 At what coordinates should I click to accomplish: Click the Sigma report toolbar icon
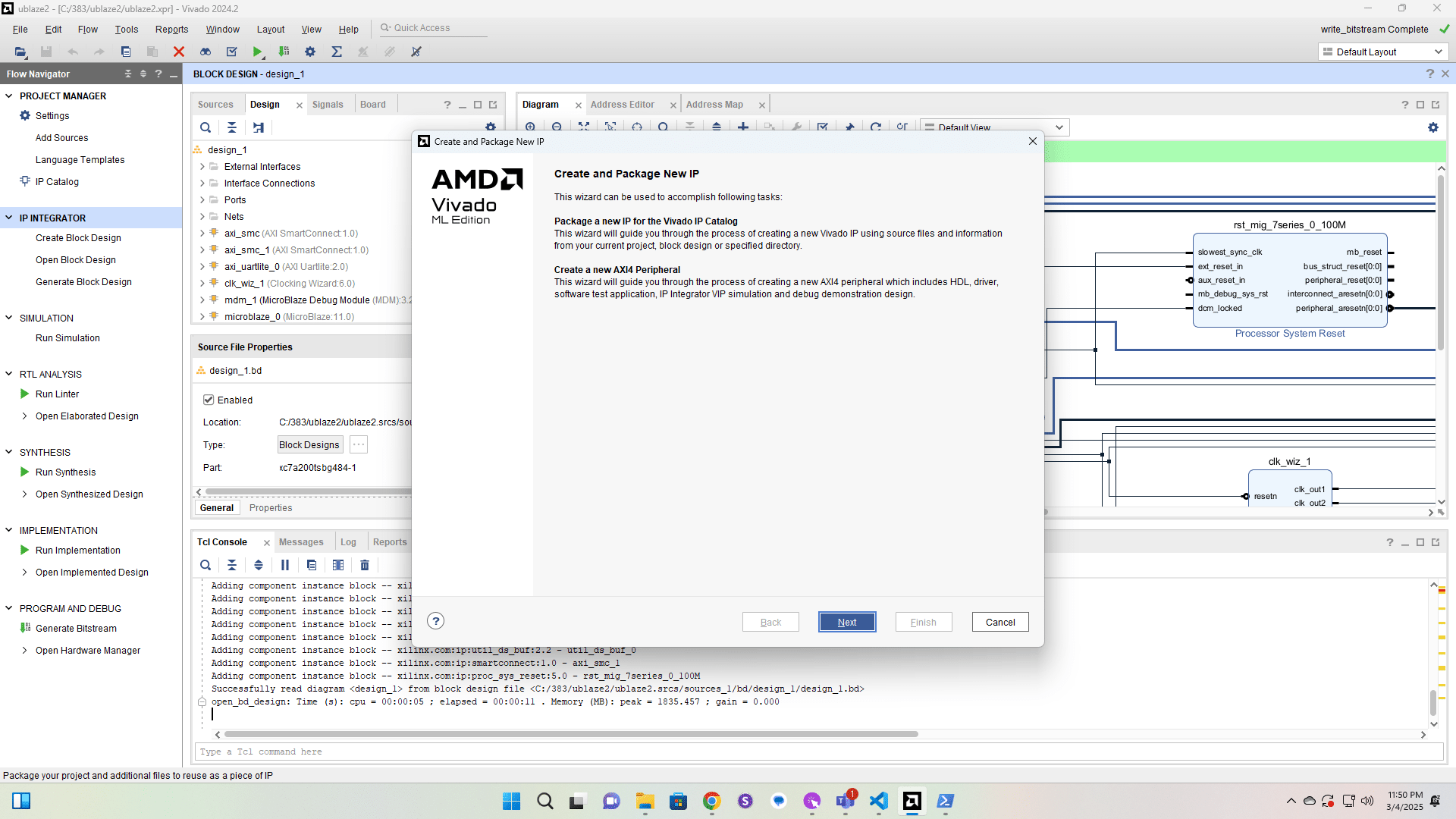point(337,52)
